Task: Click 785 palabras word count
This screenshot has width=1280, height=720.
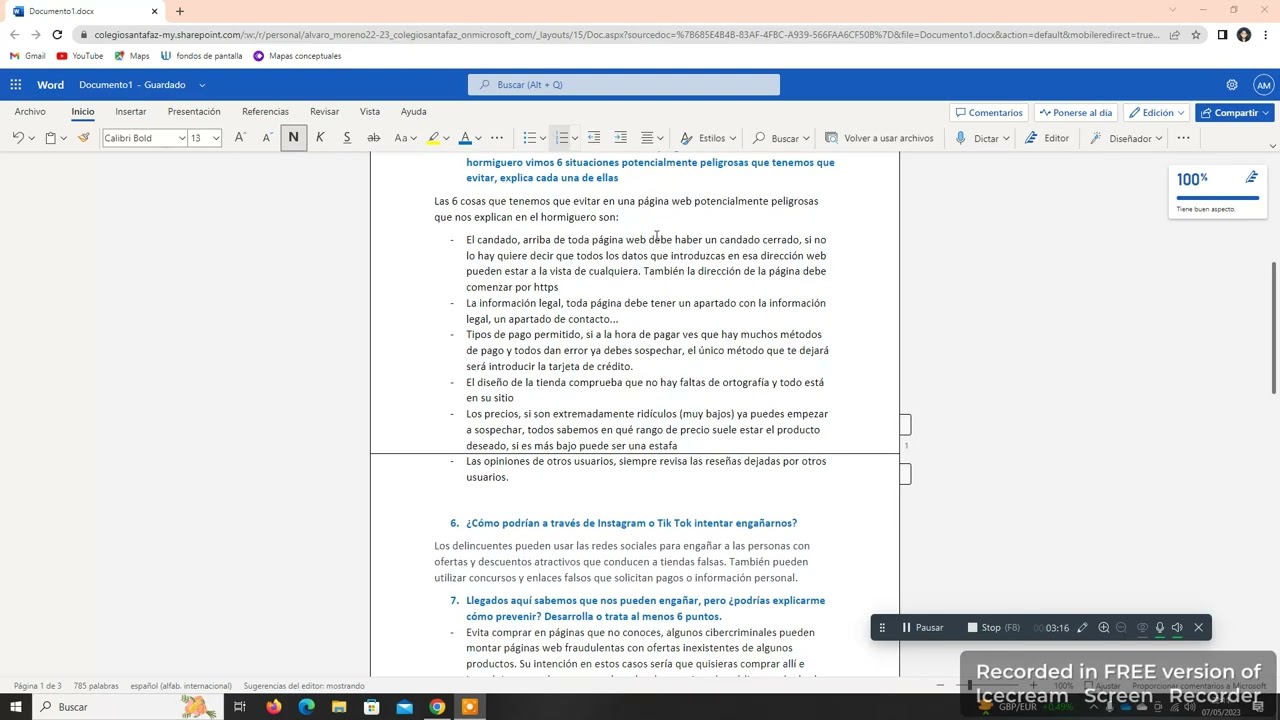Action: coord(96,686)
